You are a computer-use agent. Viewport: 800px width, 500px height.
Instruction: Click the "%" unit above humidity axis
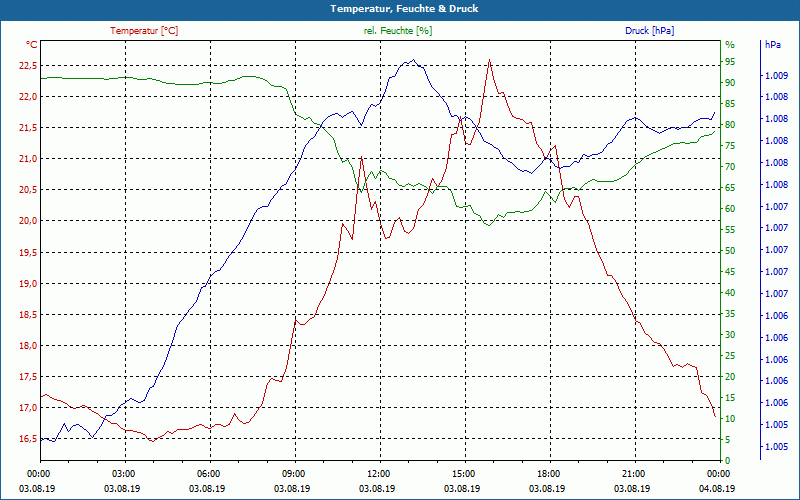[x=730, y=44]
